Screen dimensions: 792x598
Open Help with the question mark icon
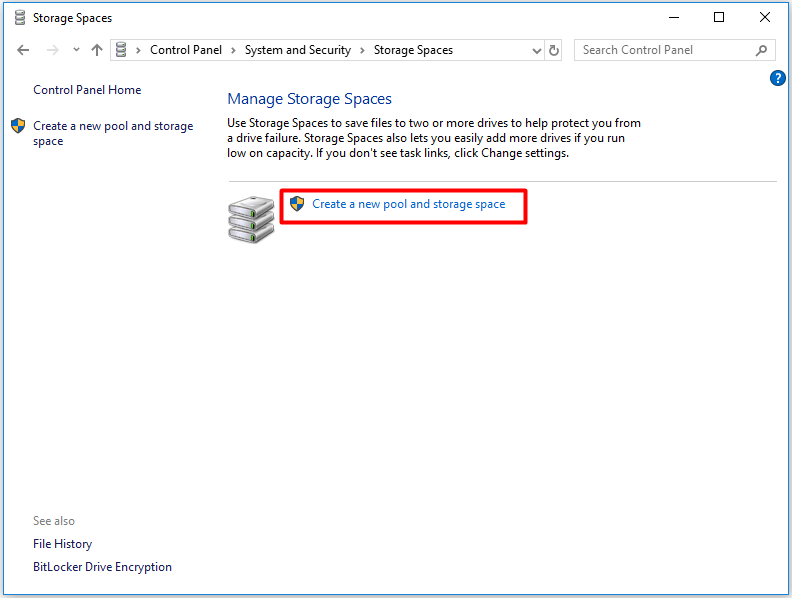777,78
